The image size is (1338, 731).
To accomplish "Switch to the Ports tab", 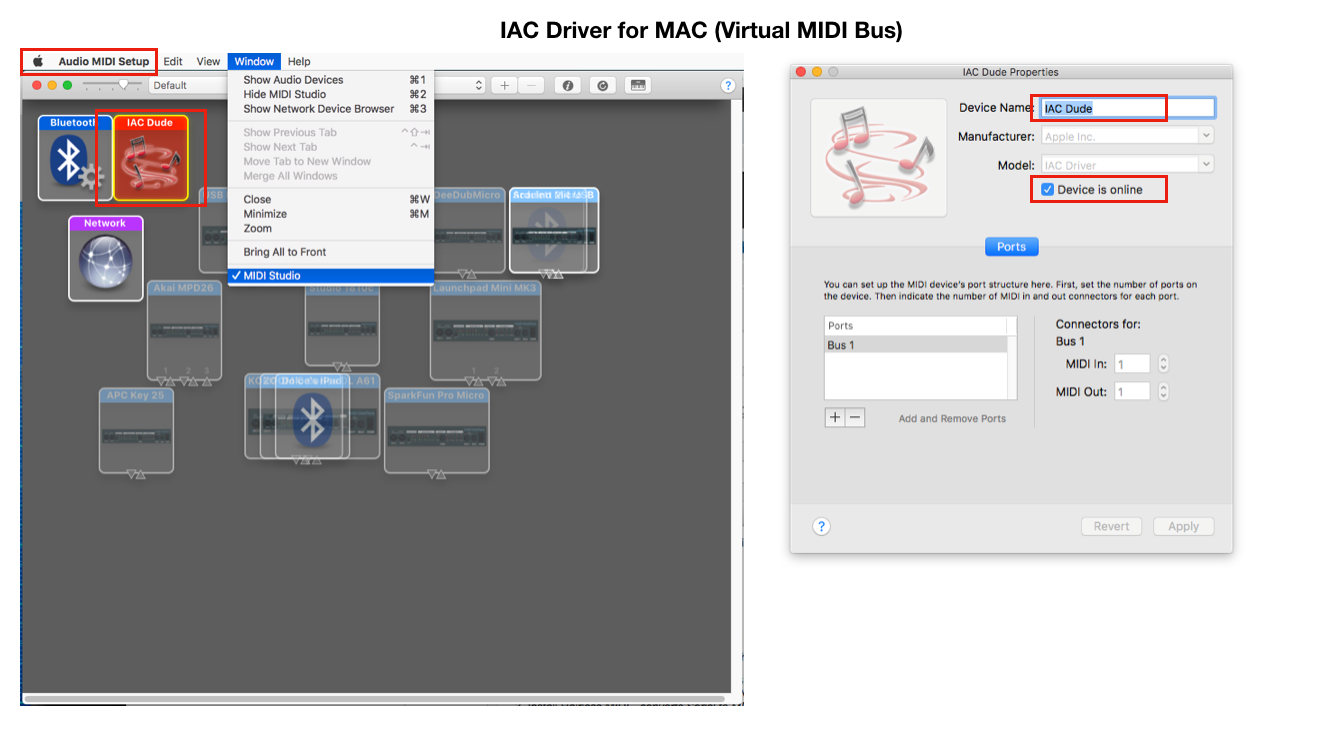I will (1011, 246).
